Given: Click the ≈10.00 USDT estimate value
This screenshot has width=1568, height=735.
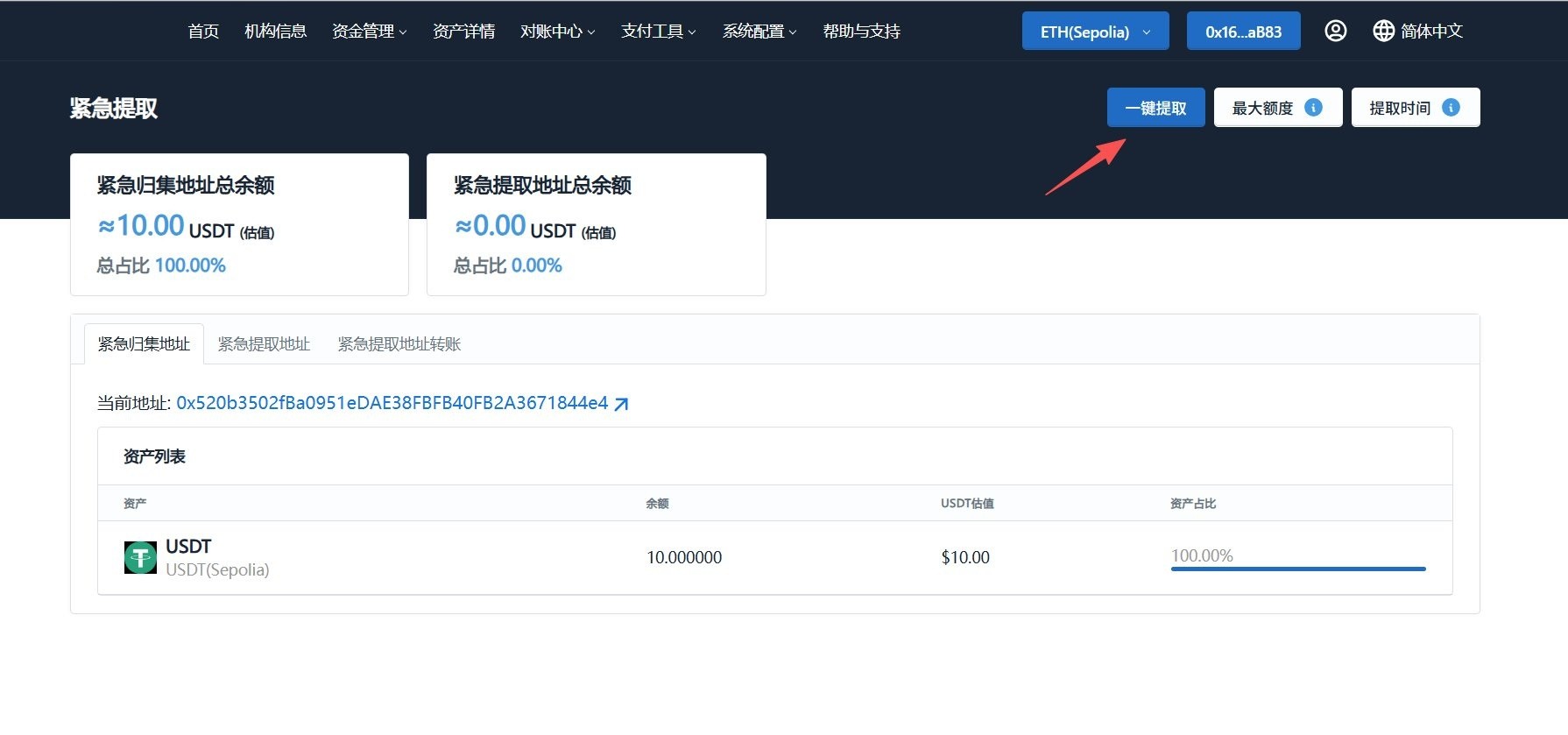Looking at the screenshot, I should click(186, 227).
